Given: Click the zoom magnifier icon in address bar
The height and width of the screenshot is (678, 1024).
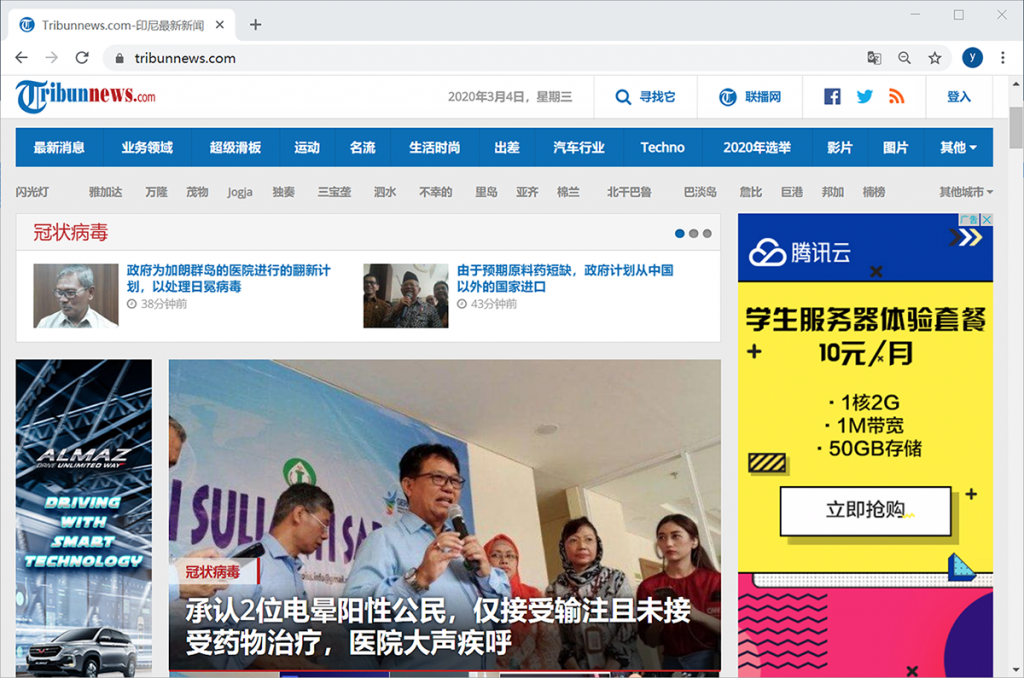Looking at the screenshot, I should (x=904, y=58).
